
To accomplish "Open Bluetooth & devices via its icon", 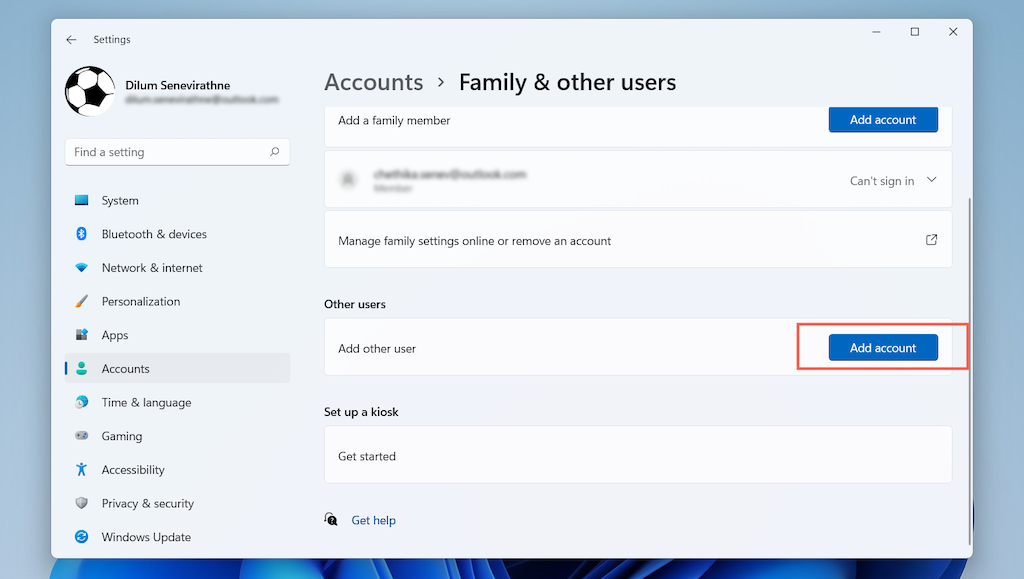I will pos(82,234).
